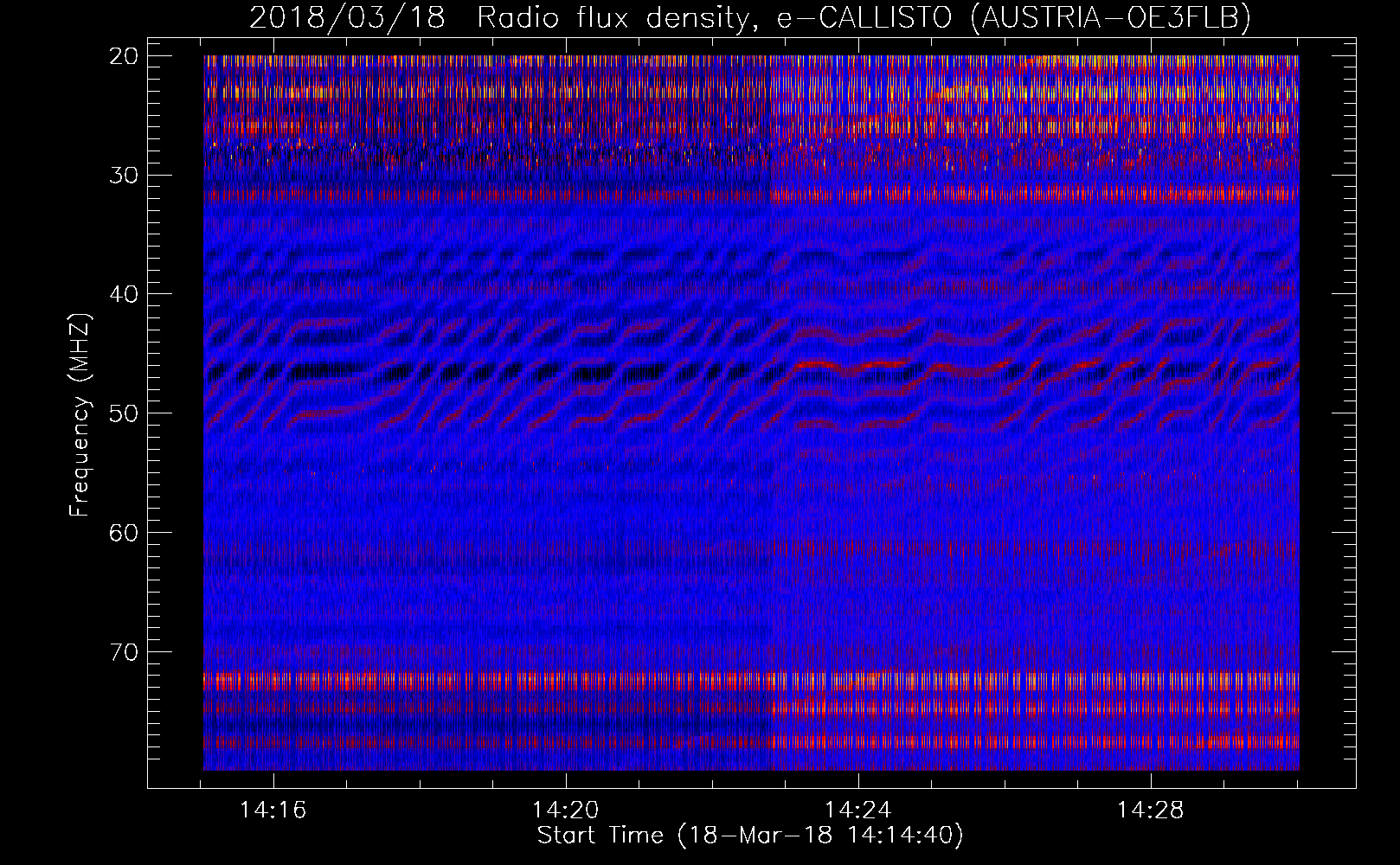Click the 20 frequency tick label
The width and height of the screenshot is (1400, 865).
tap(124, 56)
